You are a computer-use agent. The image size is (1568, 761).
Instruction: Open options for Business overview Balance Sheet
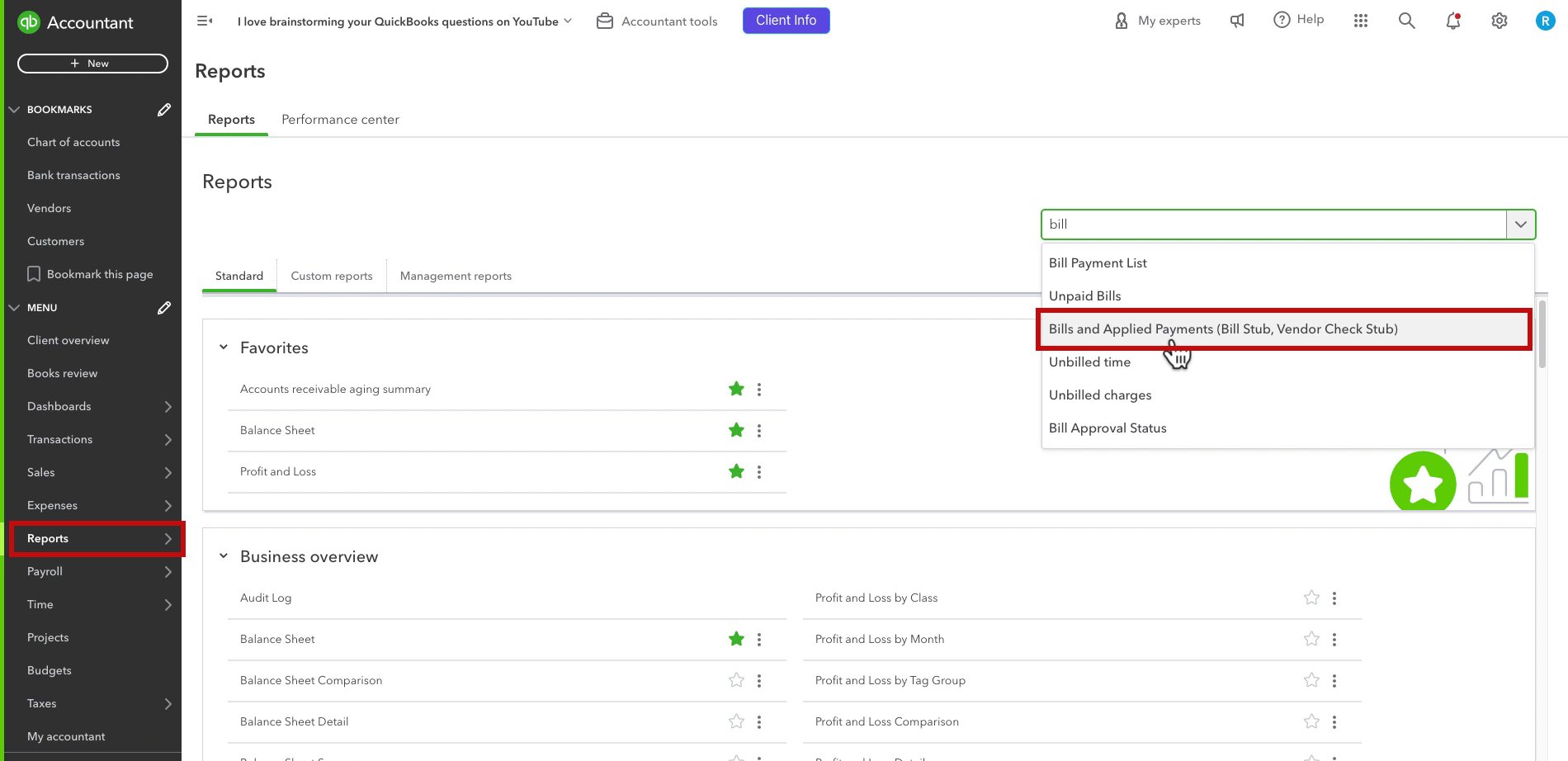(x=759, y=640)
